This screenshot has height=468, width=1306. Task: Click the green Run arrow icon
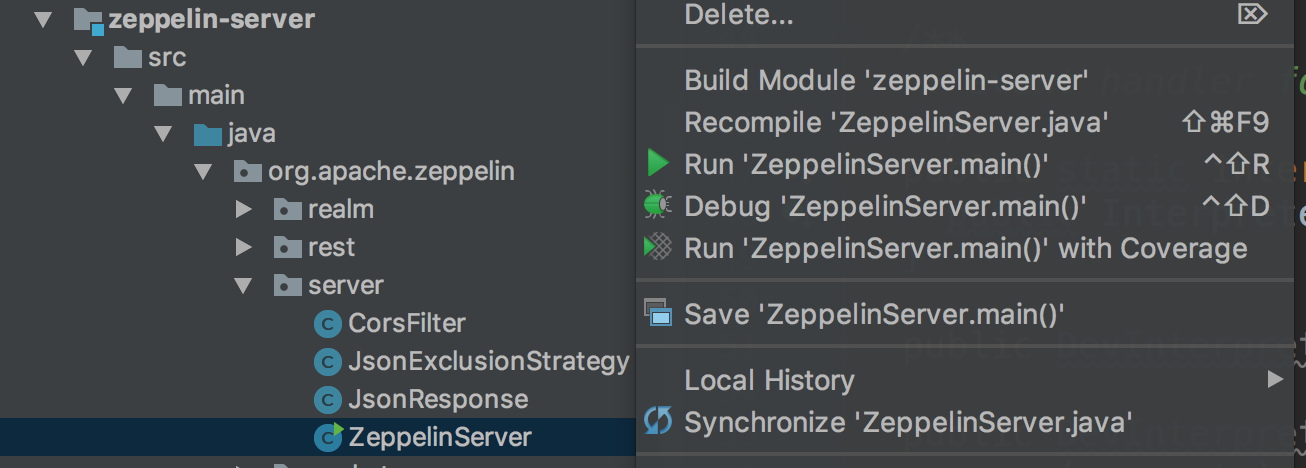tap(657, 163)
